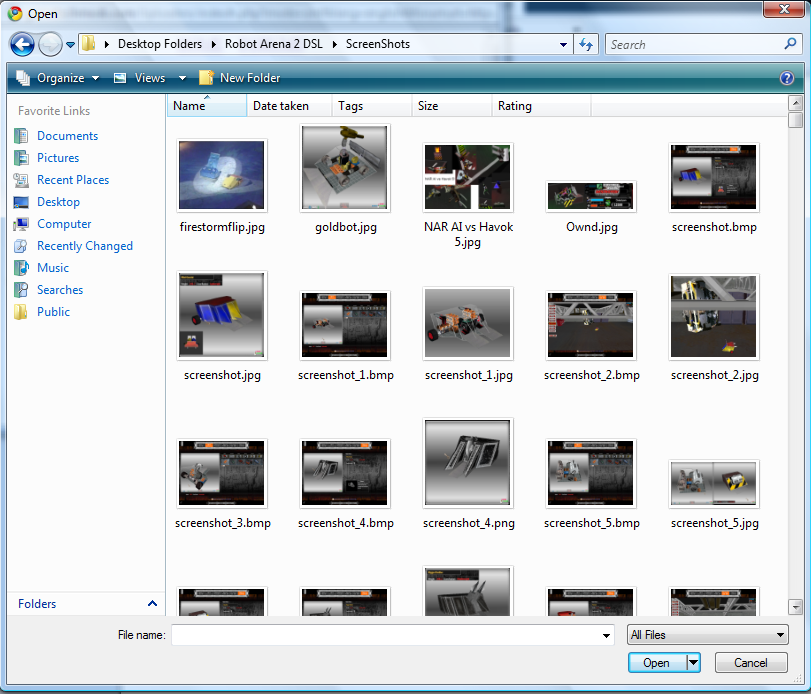
Task: Select the screenshot_1.bmp thumbnail
Action: pyautogui.click(x=345, y=325)
